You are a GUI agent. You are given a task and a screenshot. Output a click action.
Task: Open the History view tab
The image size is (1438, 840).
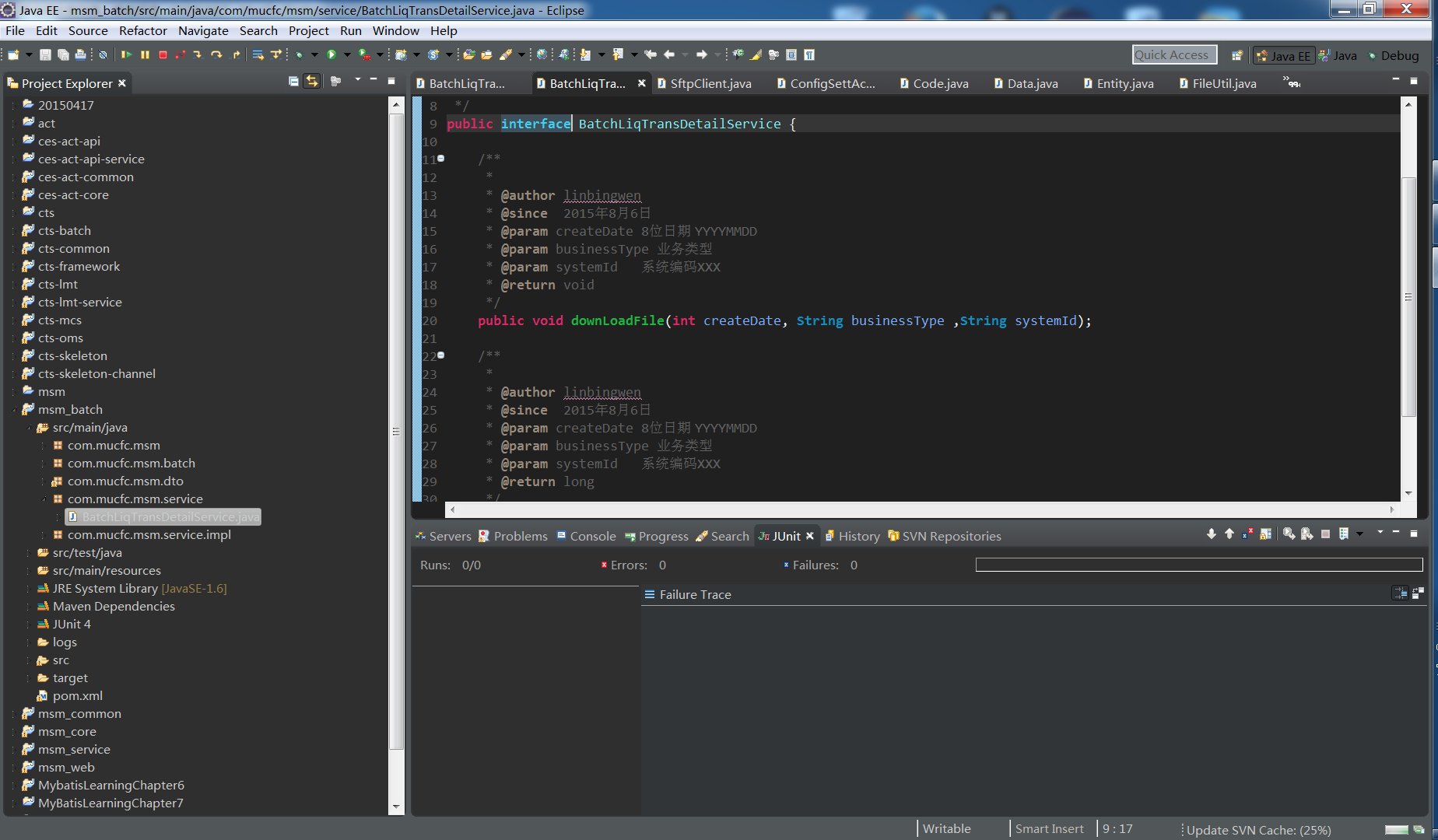[852, 536]
